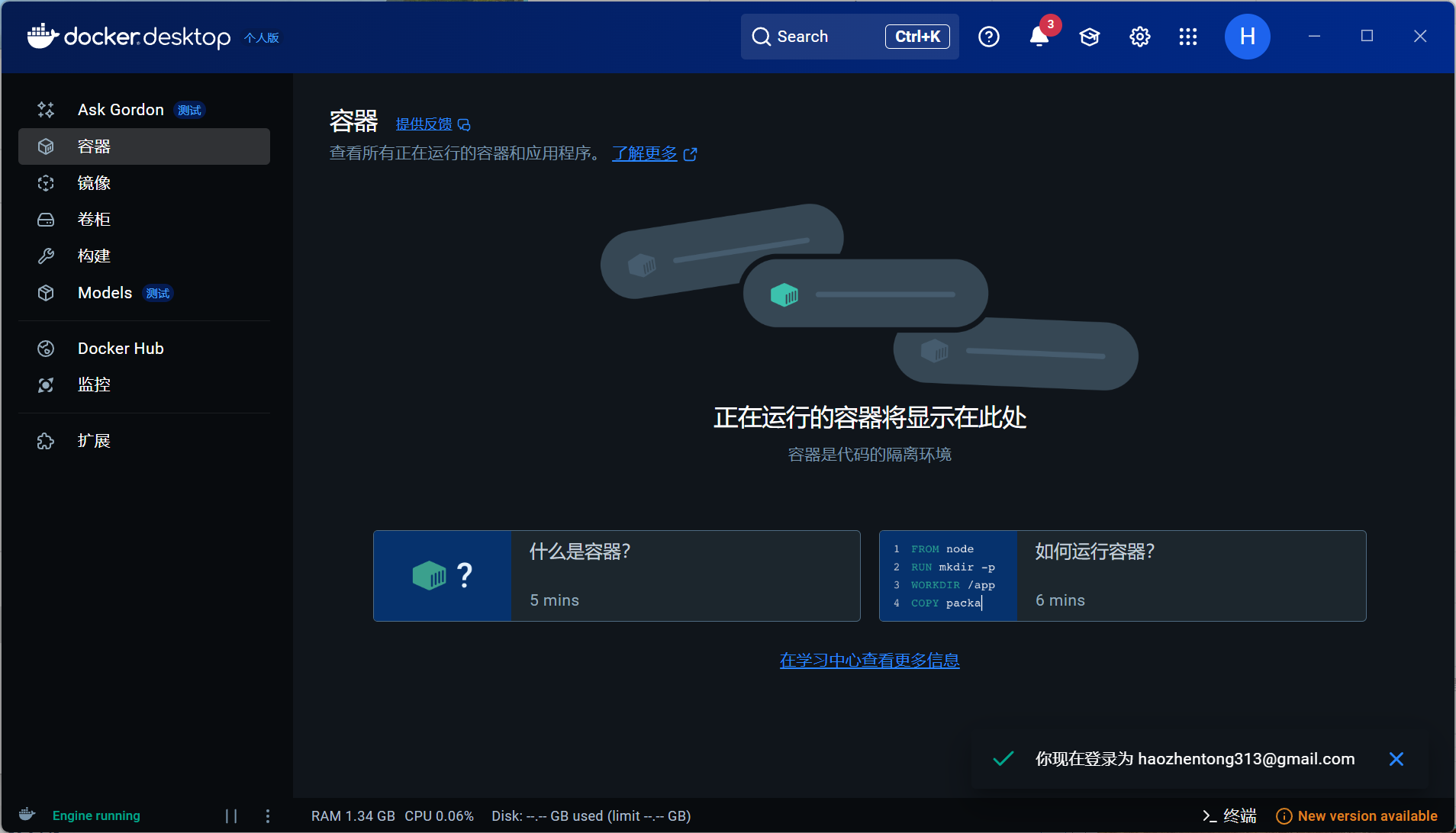Open the 扩展 extensions panel
The image size is (1456, 833).
point(95,440)
